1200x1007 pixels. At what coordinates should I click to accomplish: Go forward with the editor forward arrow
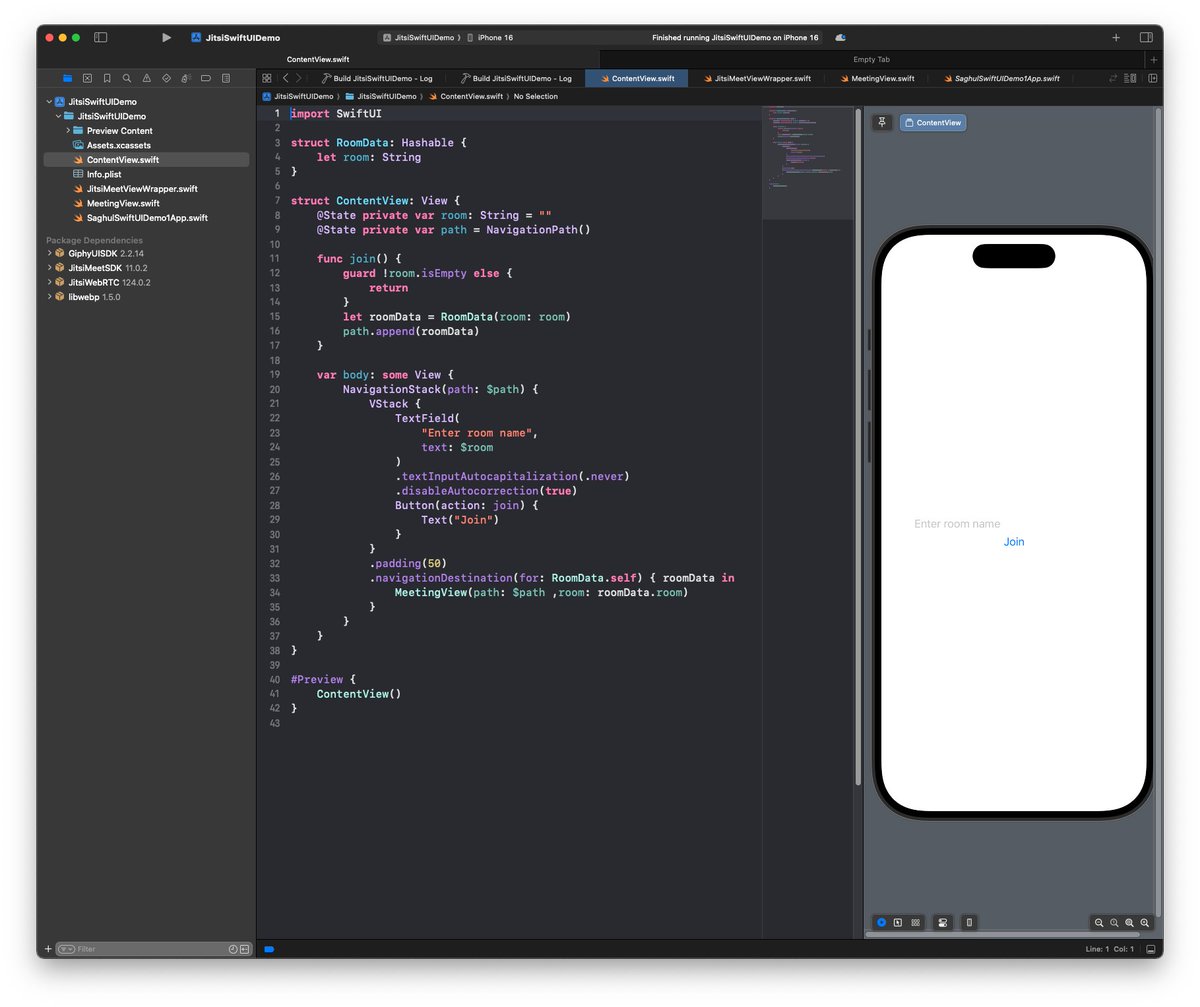(298, 78)
